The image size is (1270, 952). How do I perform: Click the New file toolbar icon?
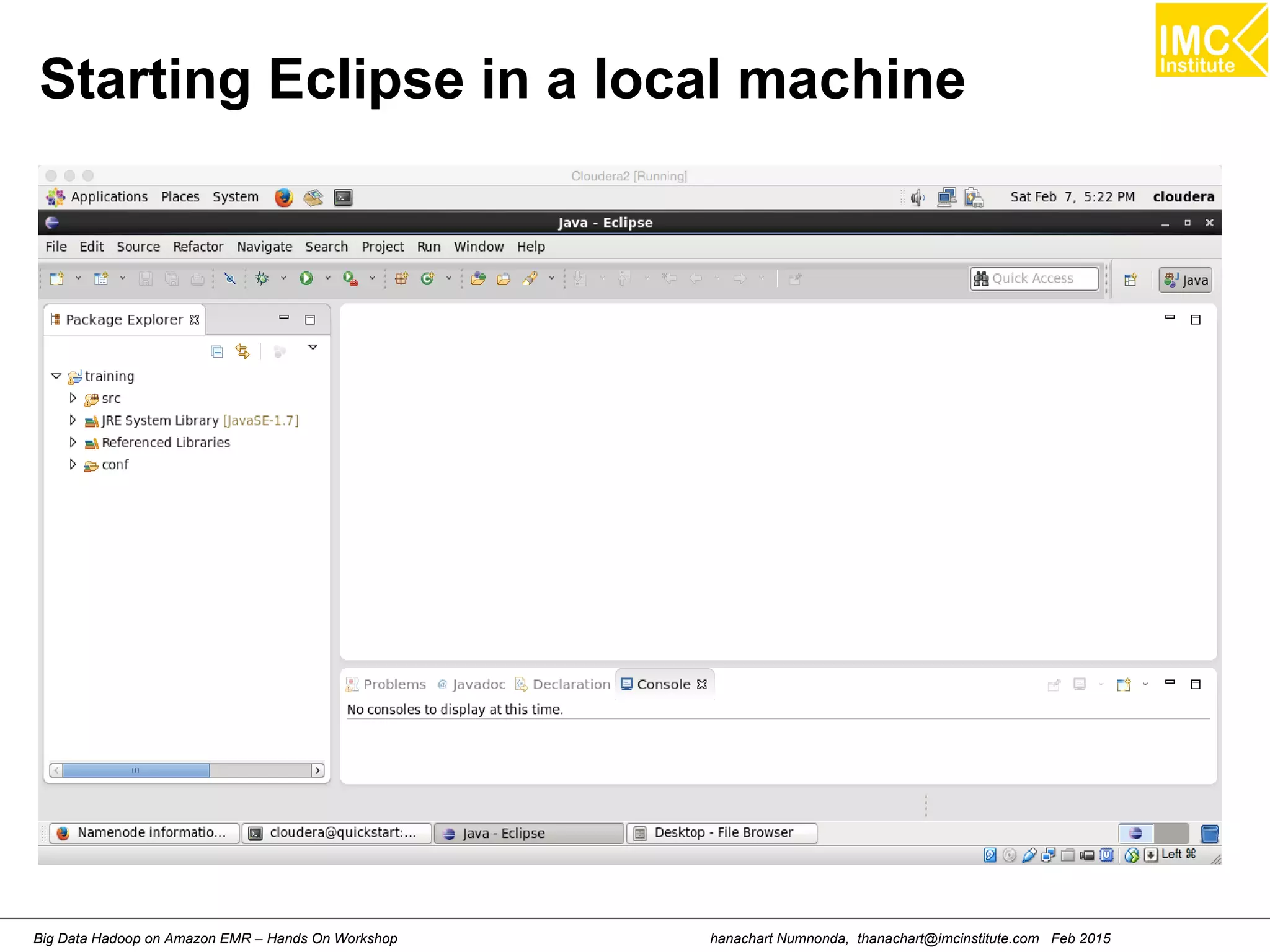(x=56, y=279)
